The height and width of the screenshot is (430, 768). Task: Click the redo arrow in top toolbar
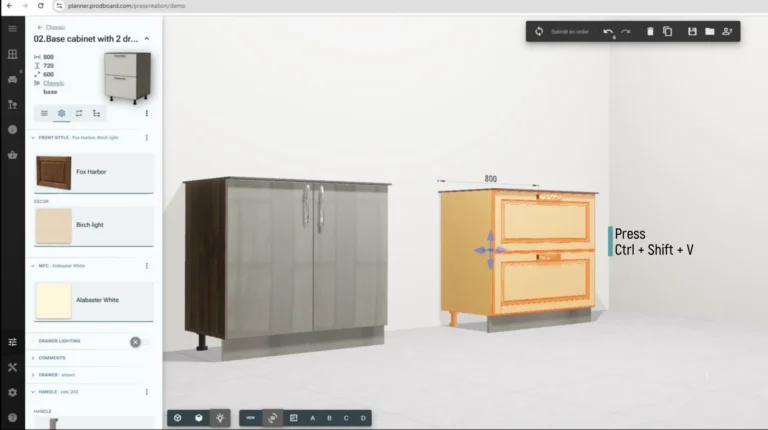point(626,32)
